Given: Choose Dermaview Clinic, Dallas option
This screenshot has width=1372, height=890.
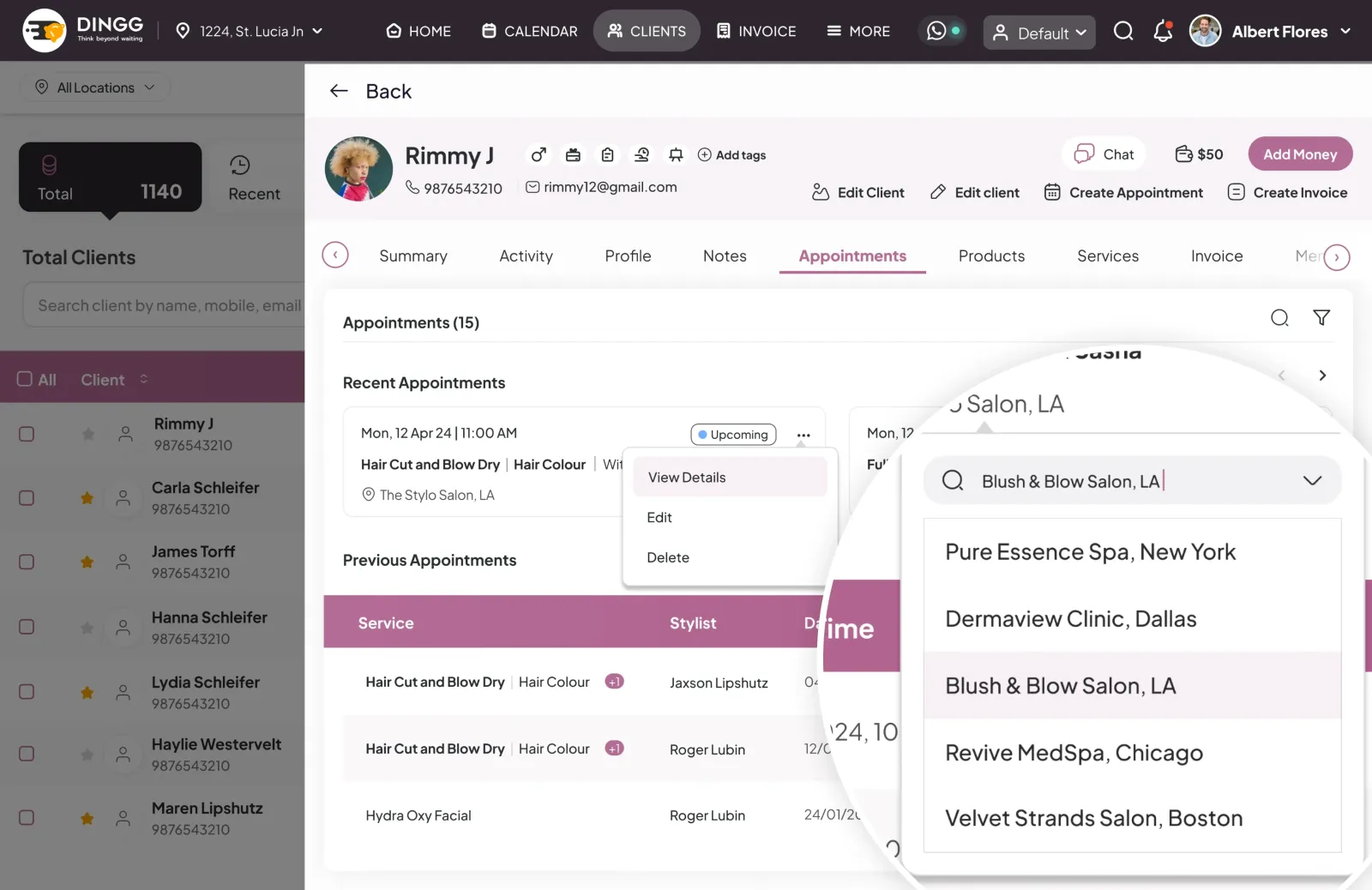Looking at the screenshot, I should click(1132, 619).
